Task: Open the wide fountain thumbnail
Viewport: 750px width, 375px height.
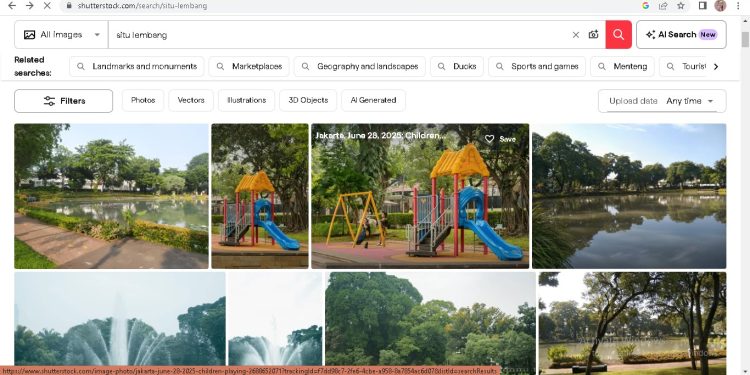Action: point(120,319)
